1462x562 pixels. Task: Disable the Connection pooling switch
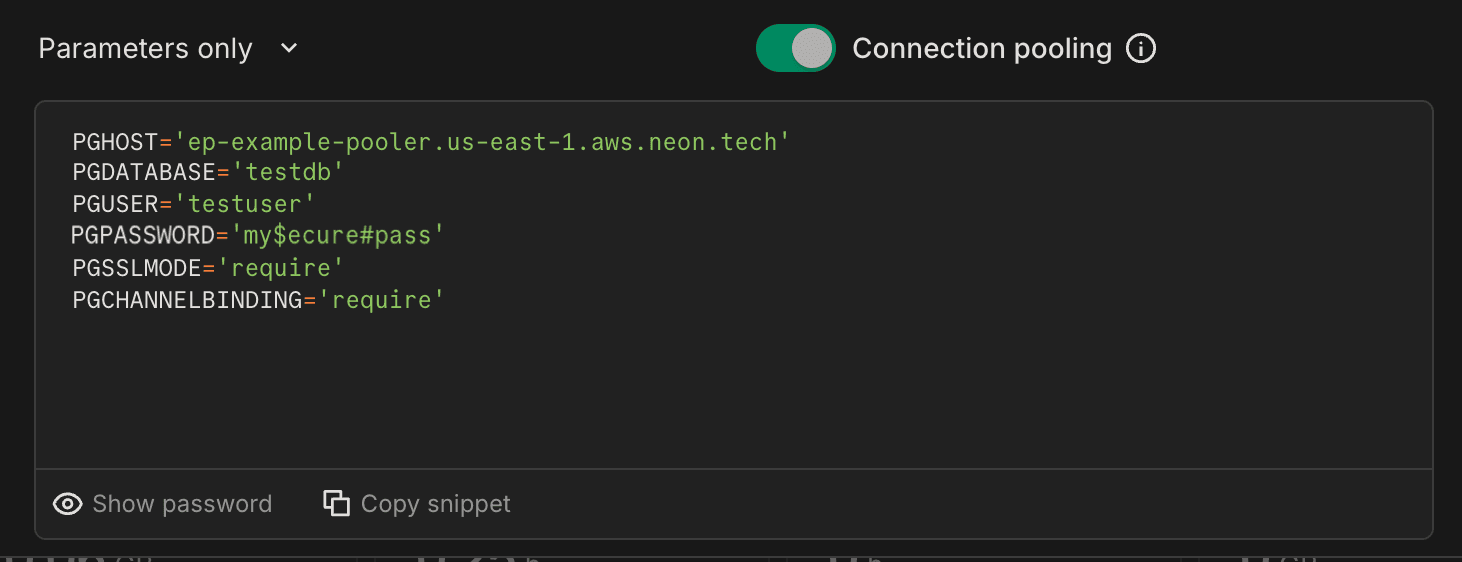(795, 49)
